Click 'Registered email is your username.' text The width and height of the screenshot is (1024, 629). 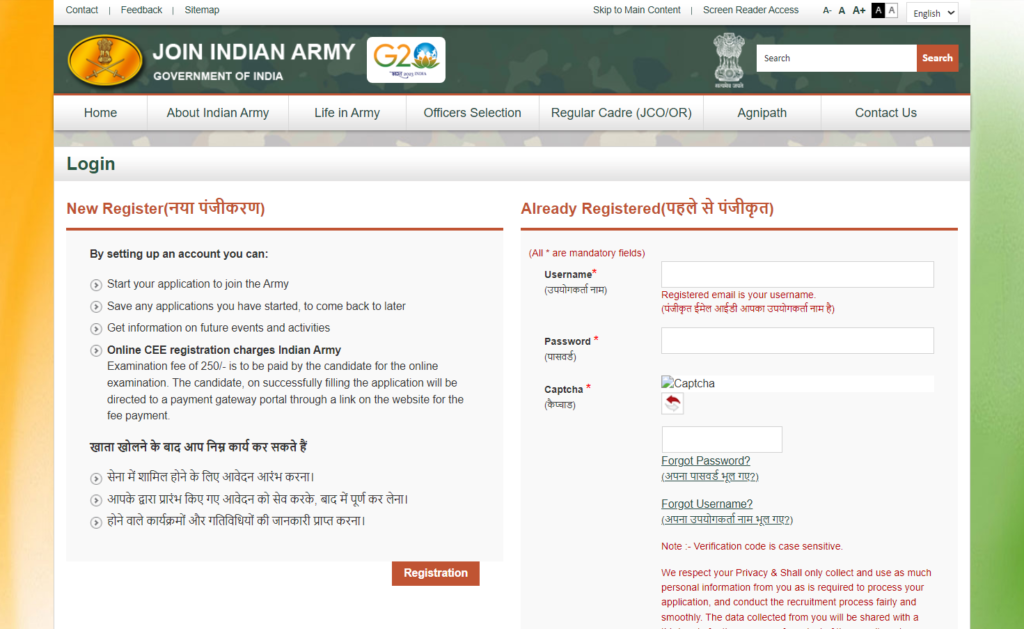point(738,295)
